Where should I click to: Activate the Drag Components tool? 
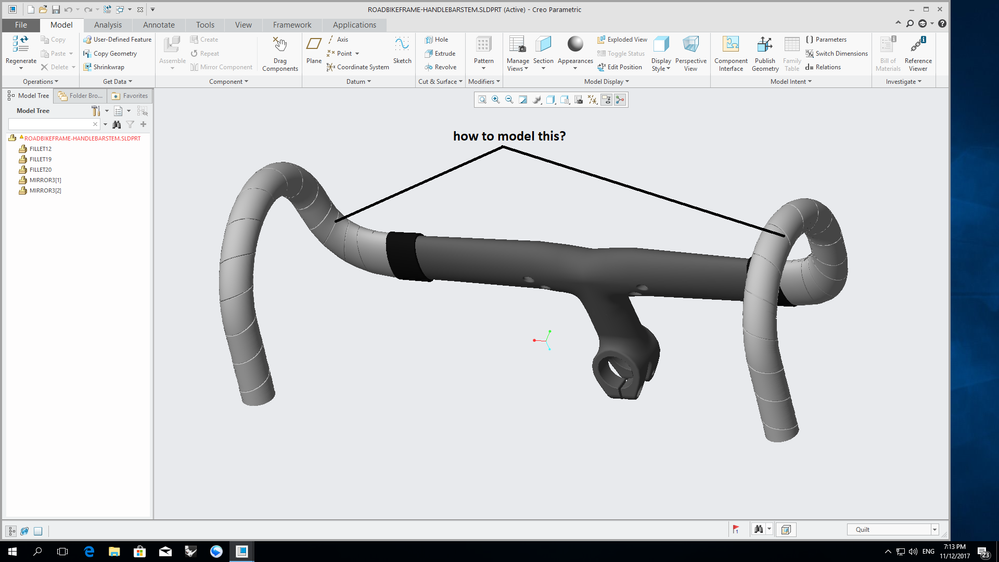pyautogui.click(x=280, y=54)
